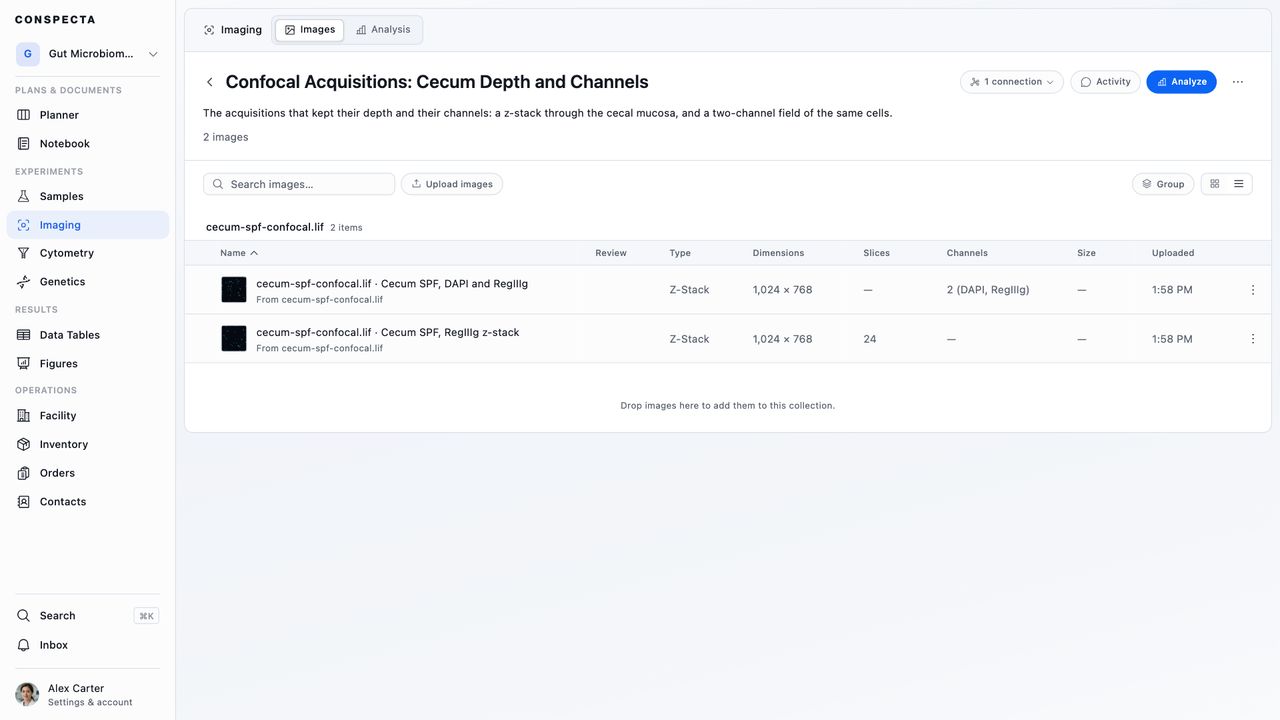Switch to the Images tab
This screenshot has width=1280, height=720.
coord(309,30)
